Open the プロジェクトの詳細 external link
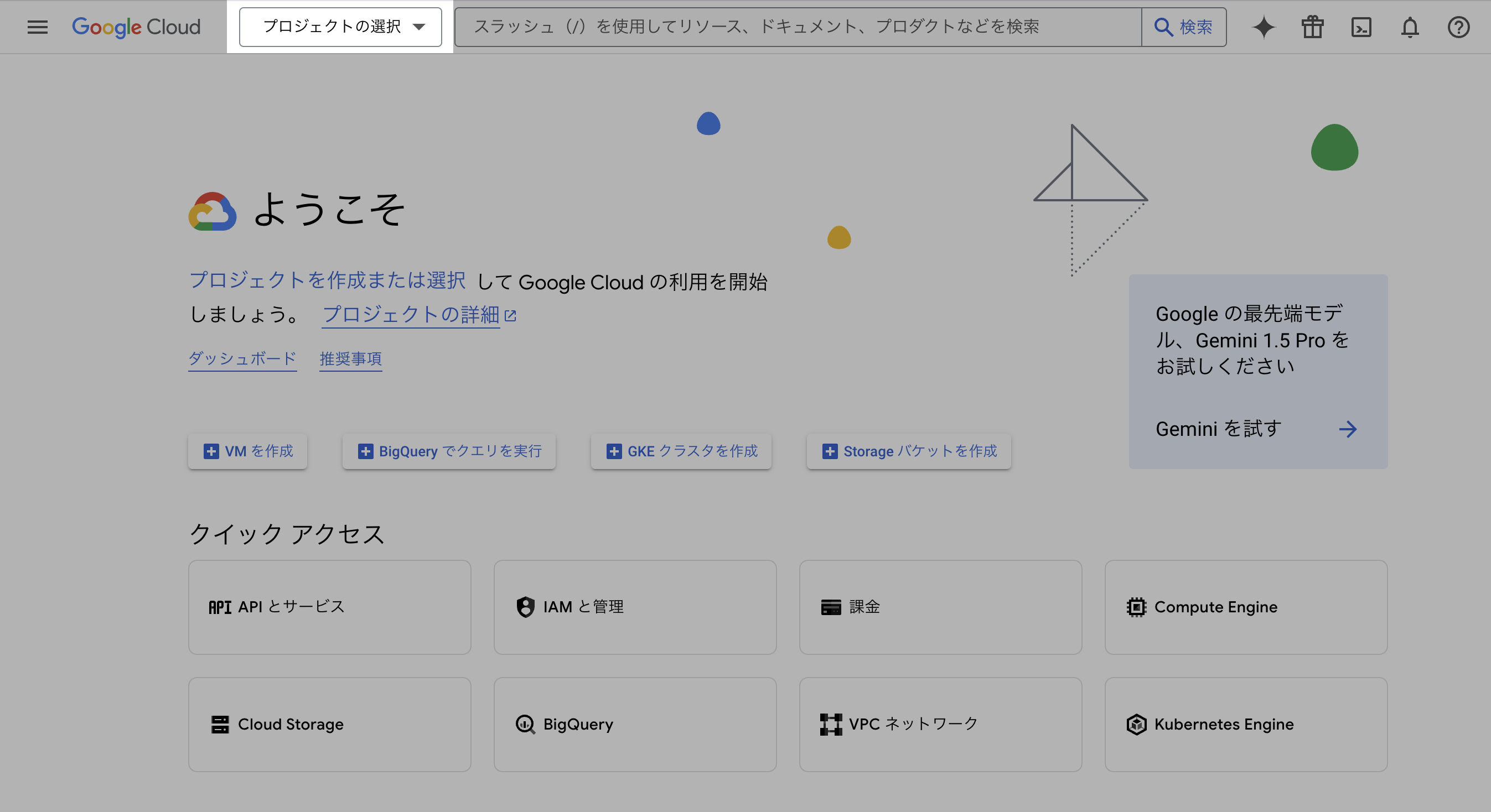 pos(419,315)
